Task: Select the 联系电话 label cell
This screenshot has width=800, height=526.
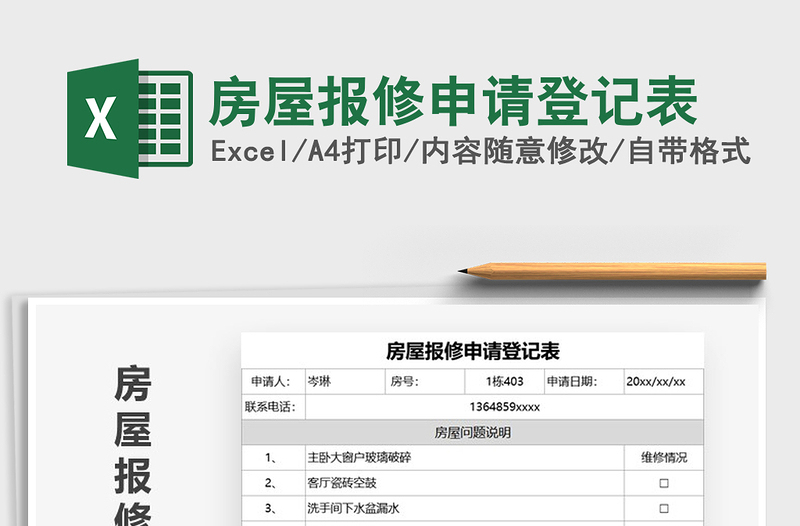Action: click(272, 407)
